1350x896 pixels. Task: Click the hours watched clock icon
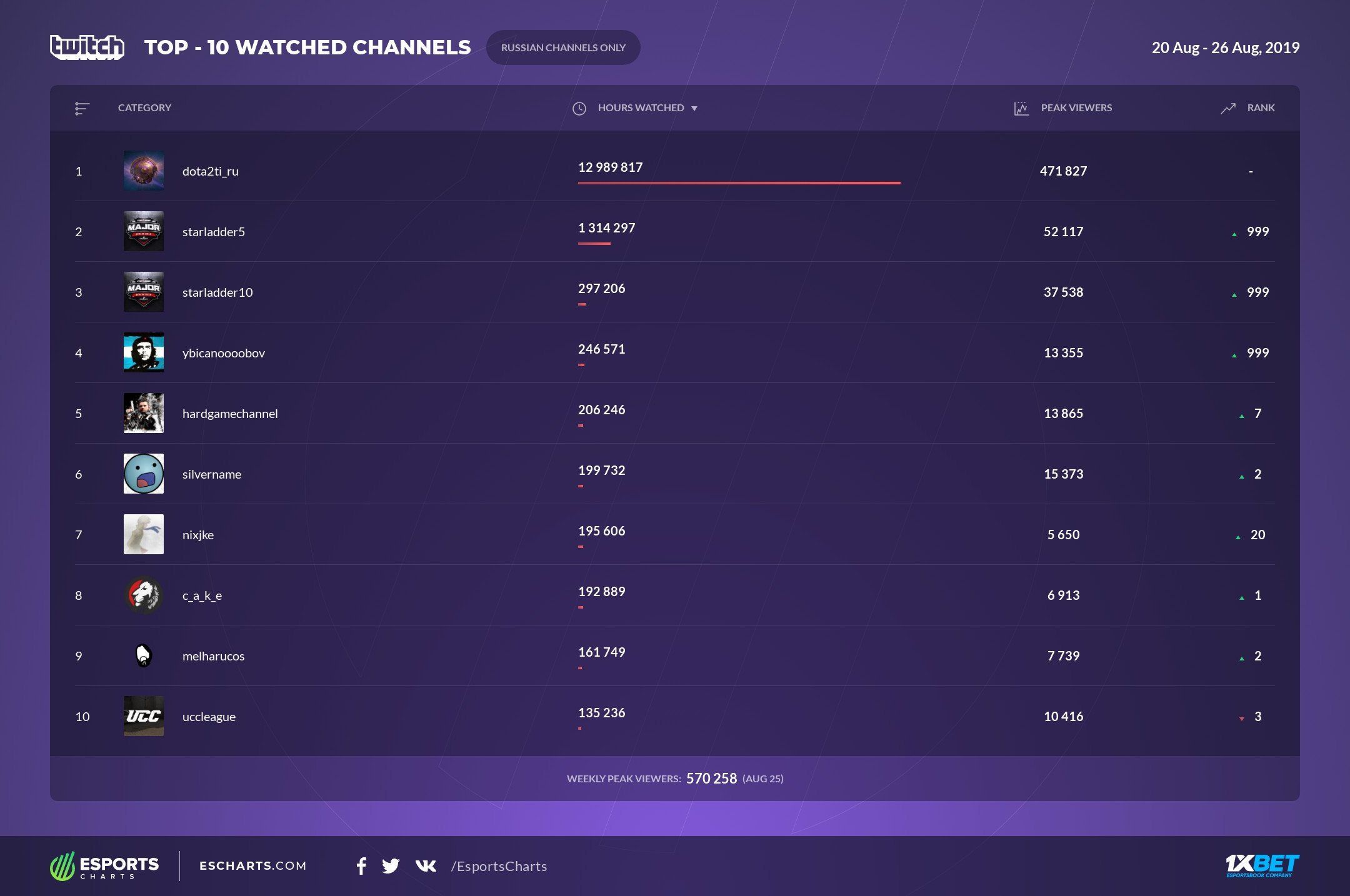coord(579,109)
